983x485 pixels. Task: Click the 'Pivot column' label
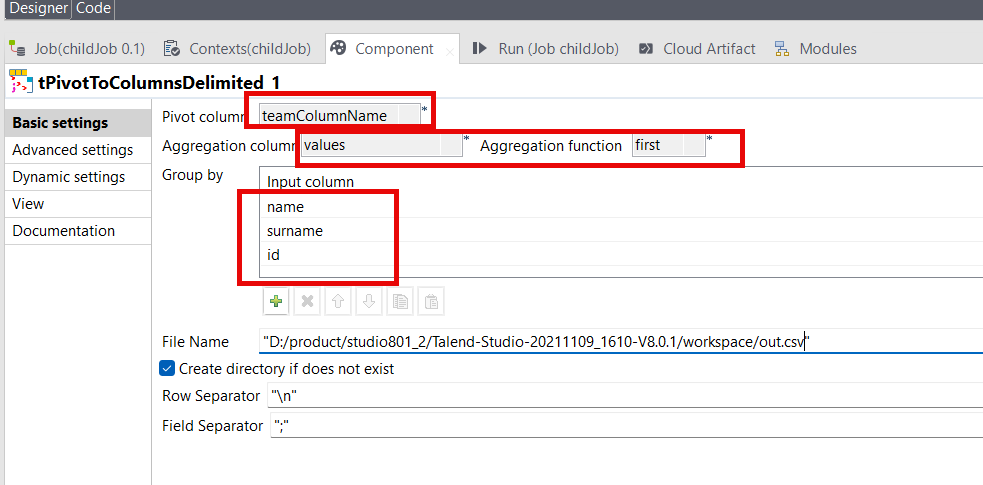[x=202, y=117]
